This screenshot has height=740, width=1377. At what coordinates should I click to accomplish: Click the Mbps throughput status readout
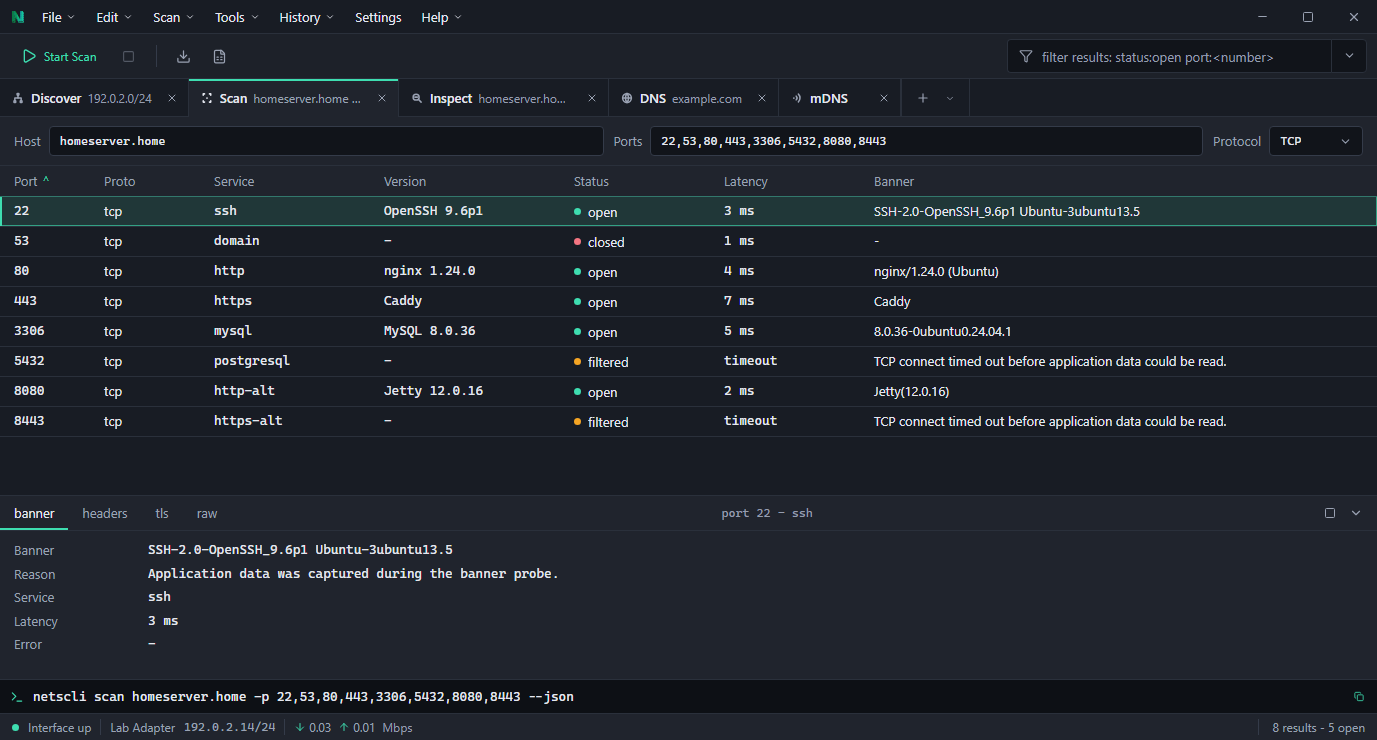point(353,727)
